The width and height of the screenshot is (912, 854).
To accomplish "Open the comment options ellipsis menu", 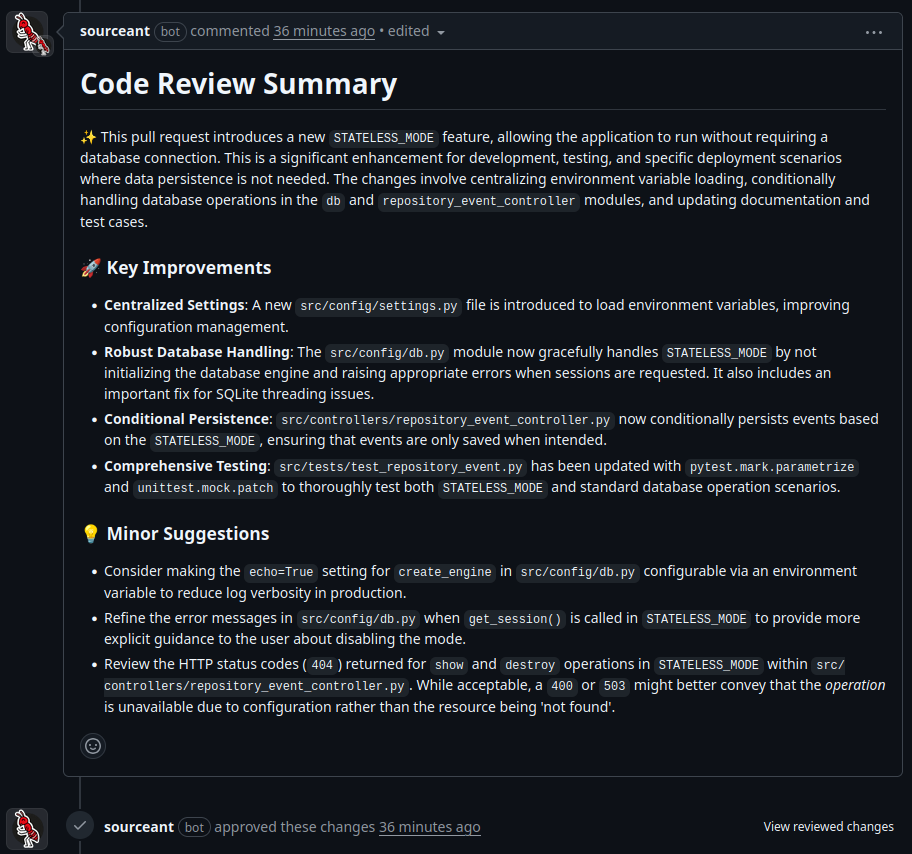I will pyautogui.click(x=874, y=33).
